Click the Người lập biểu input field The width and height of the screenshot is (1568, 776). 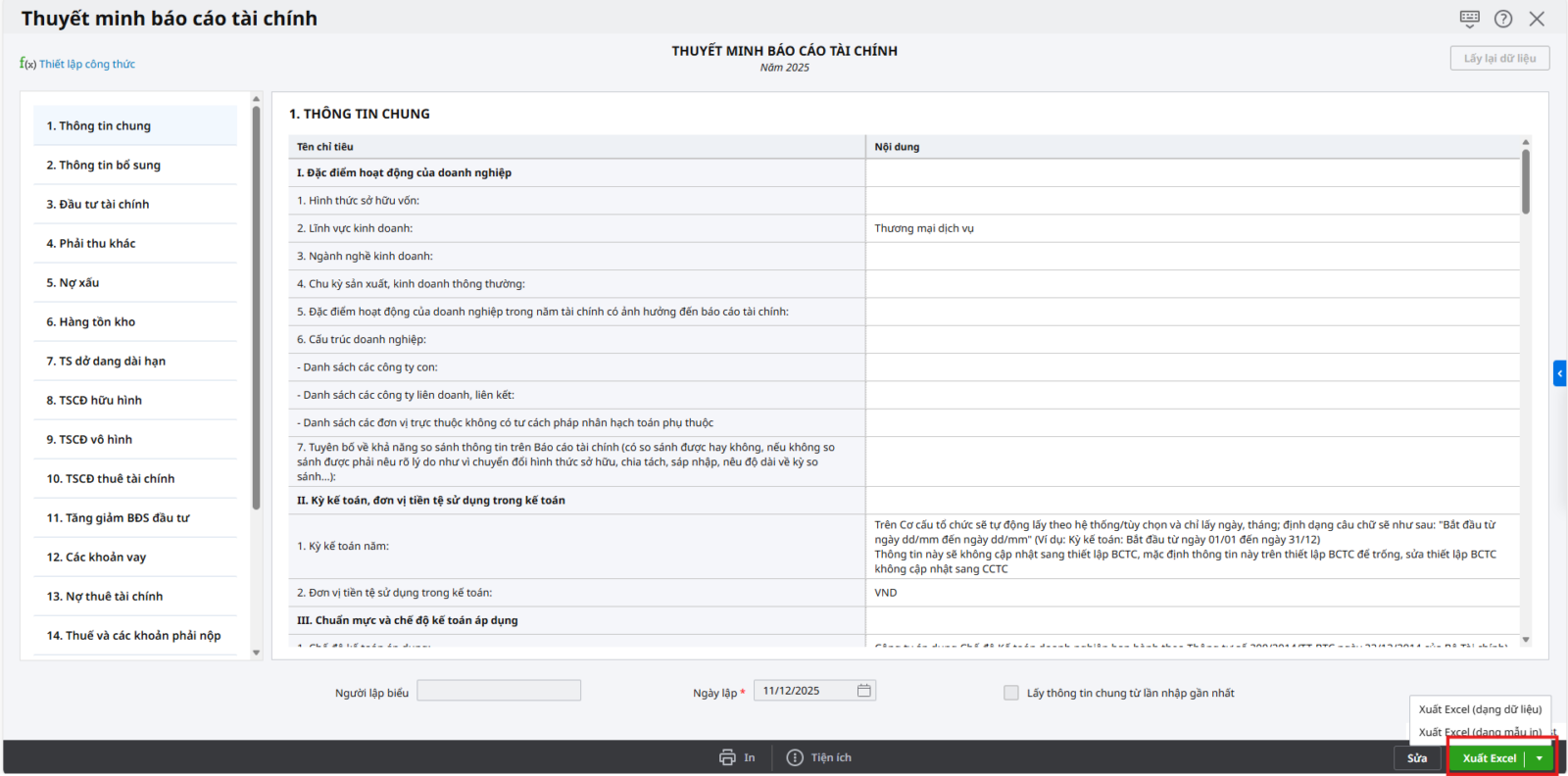click(499, 691)
